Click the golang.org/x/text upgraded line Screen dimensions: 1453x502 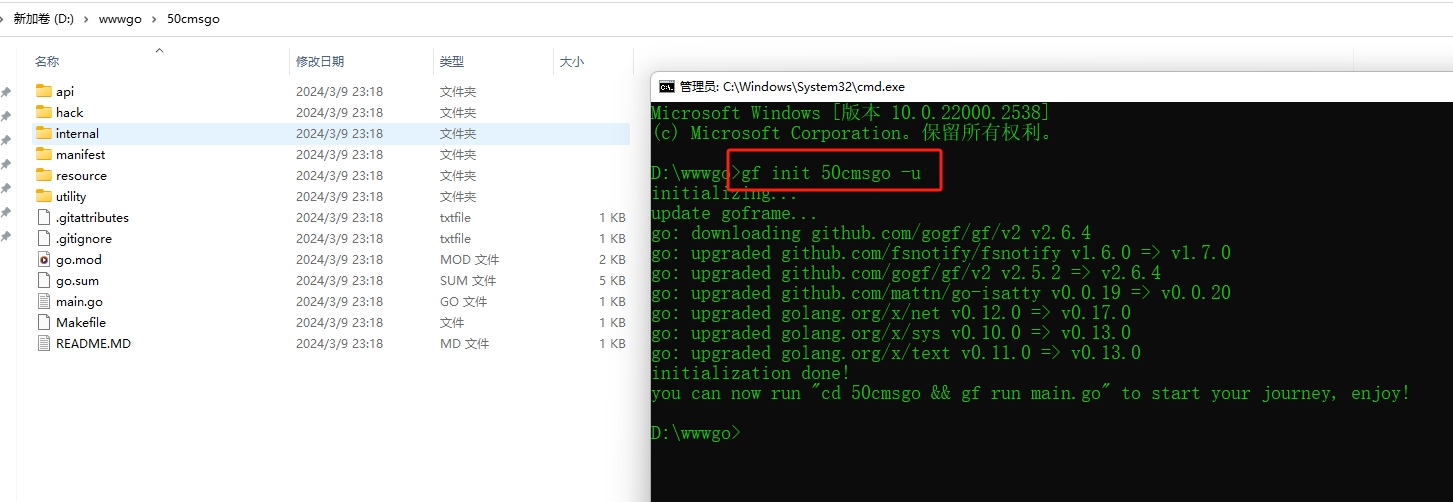click(896, 353)
